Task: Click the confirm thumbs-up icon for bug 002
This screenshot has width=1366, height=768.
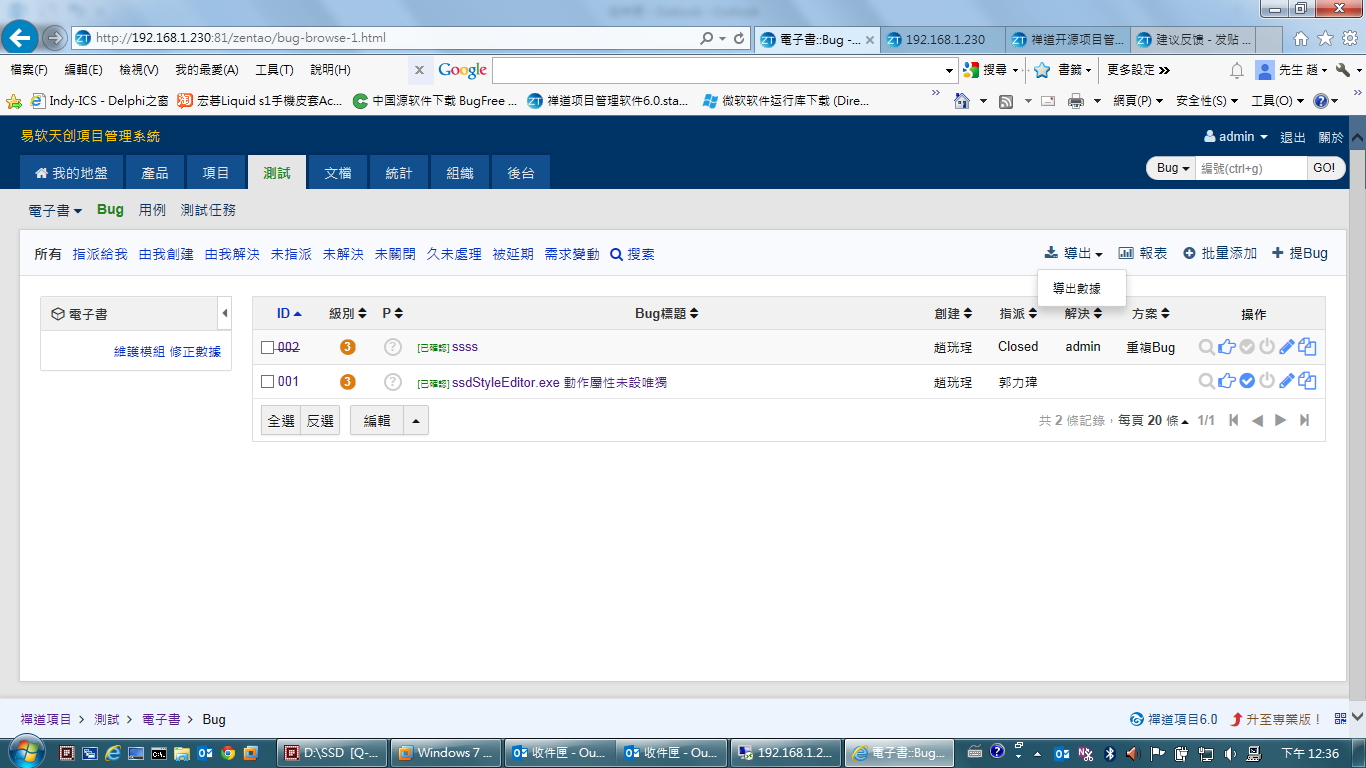Action: 1227,347
